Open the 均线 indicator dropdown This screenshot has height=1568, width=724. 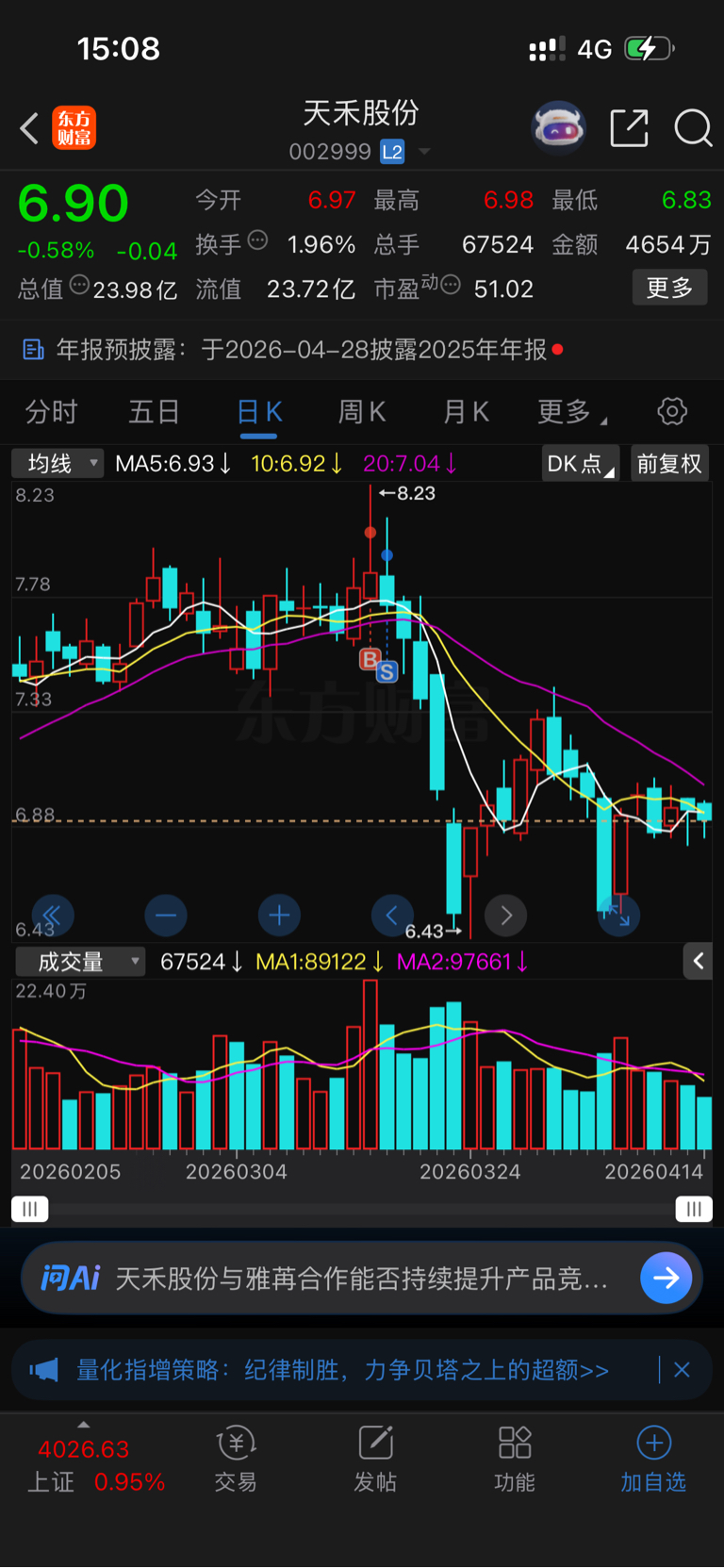58,463
